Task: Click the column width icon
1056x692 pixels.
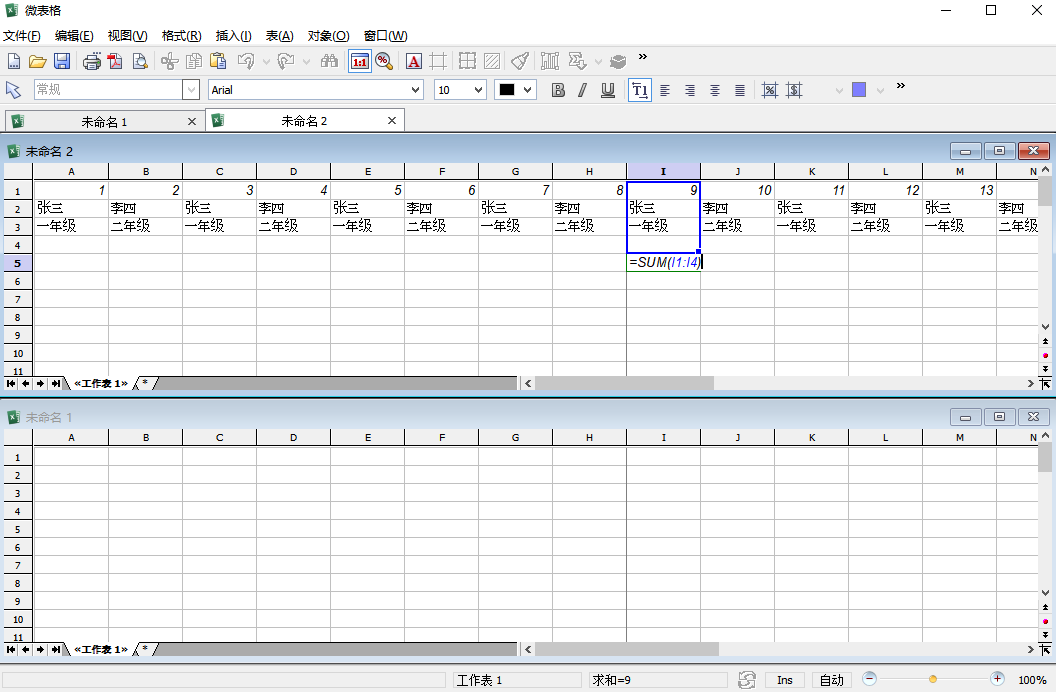Action: pyautogui.click(x=550, y=61)
